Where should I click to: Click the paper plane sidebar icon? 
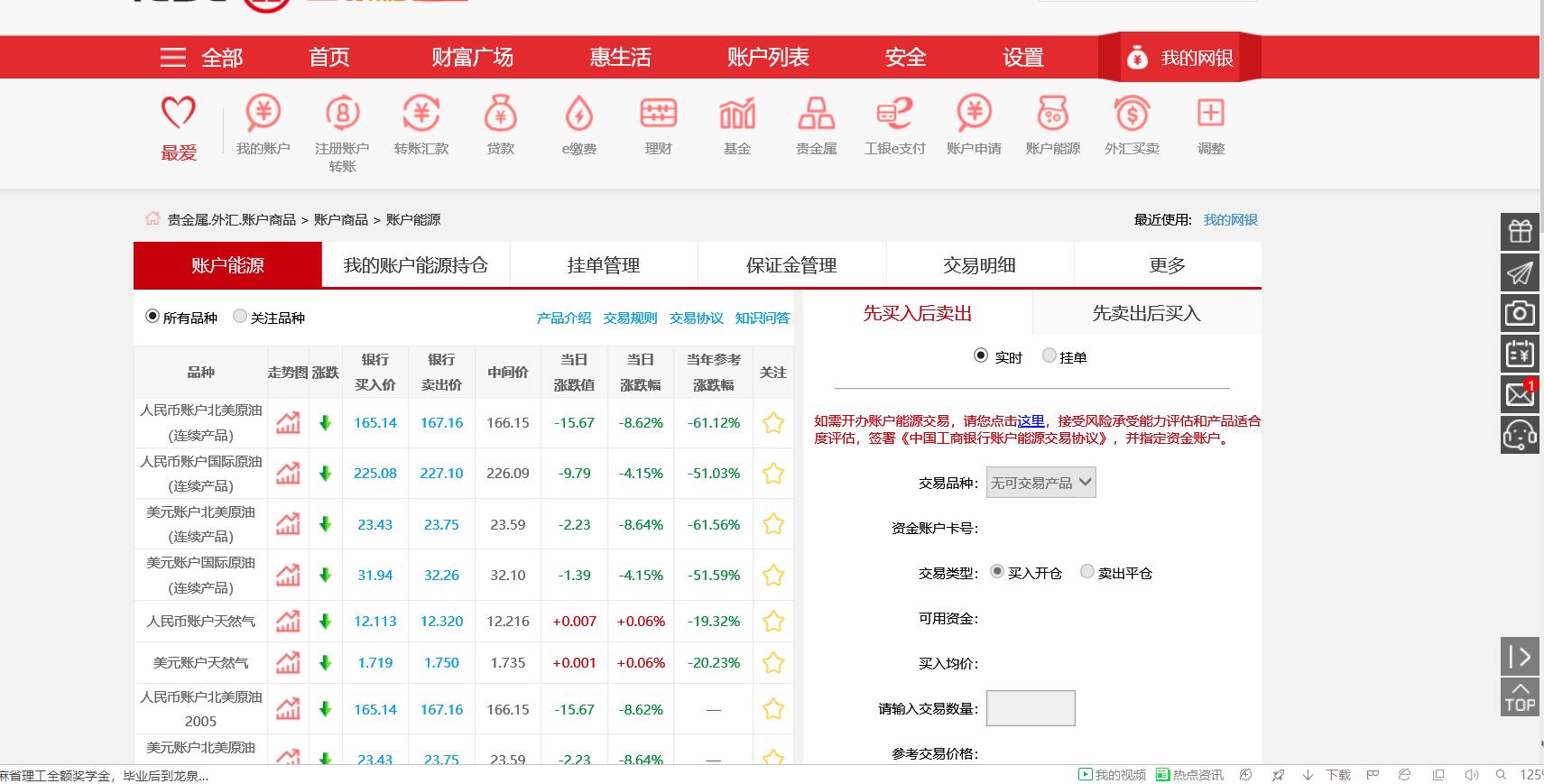[1520, 272]
